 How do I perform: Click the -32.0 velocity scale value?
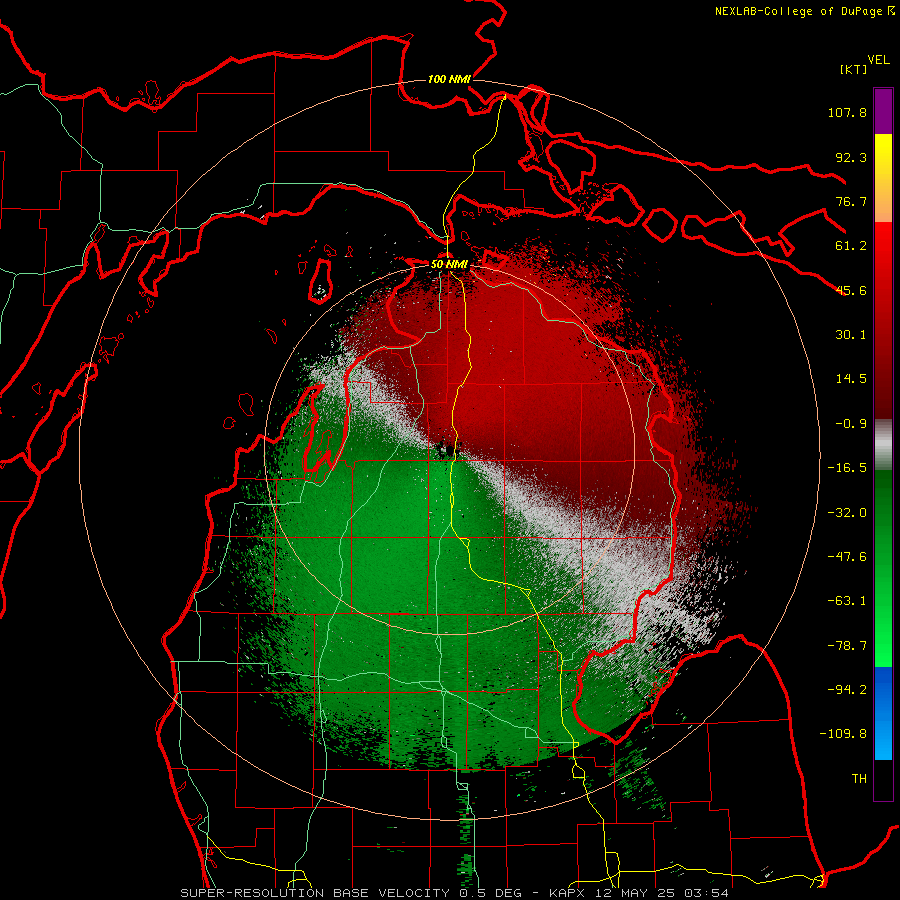coord(847,513)
